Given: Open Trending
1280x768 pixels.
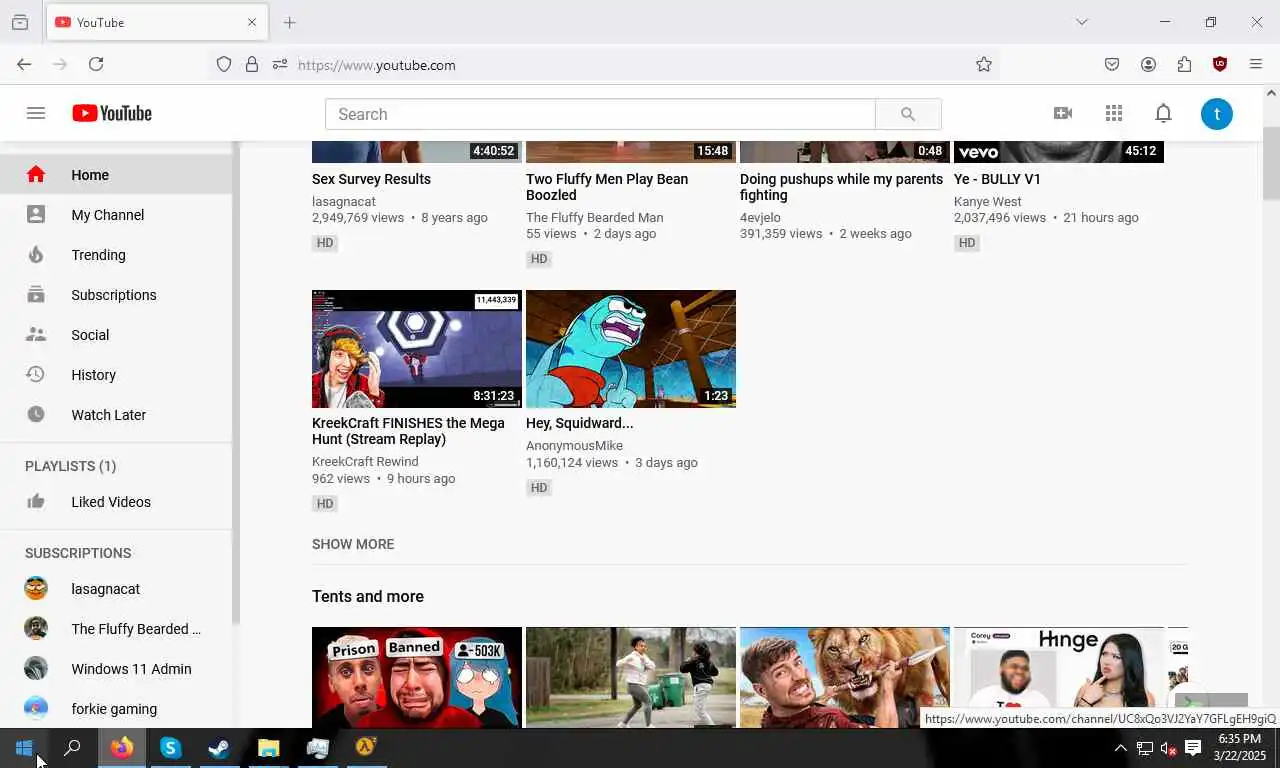Looking at the screenshot, I should (116, 255).
